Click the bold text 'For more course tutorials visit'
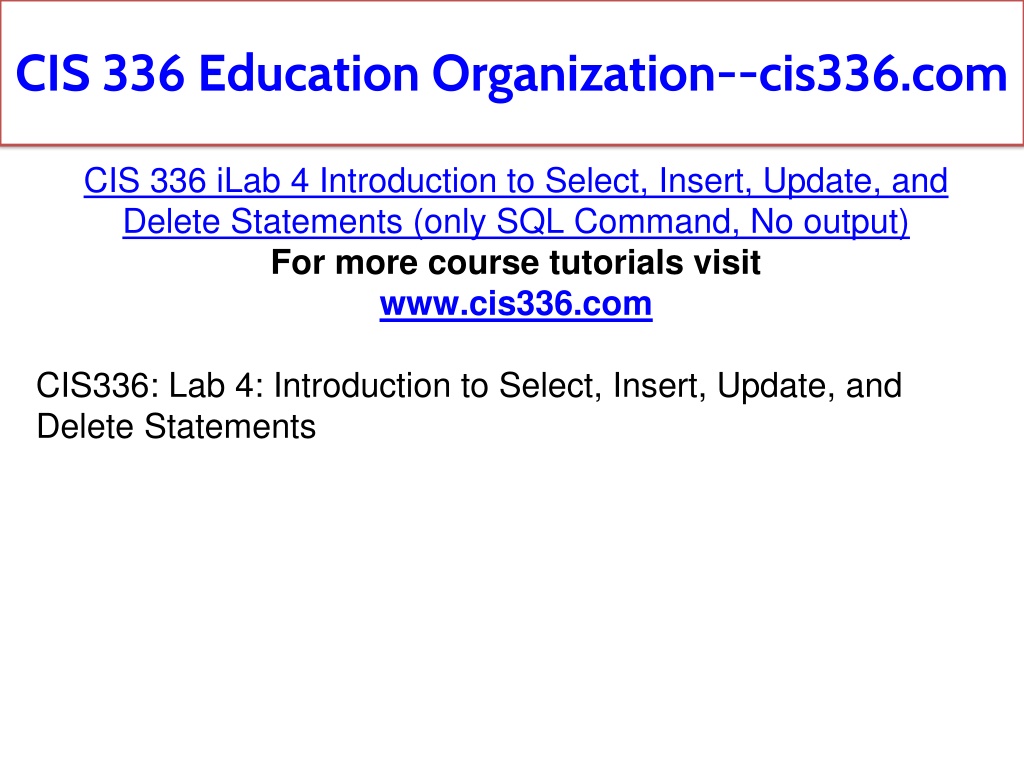Image resolution: width=1024 pixels, height=768 pixels. pos(516,263)
